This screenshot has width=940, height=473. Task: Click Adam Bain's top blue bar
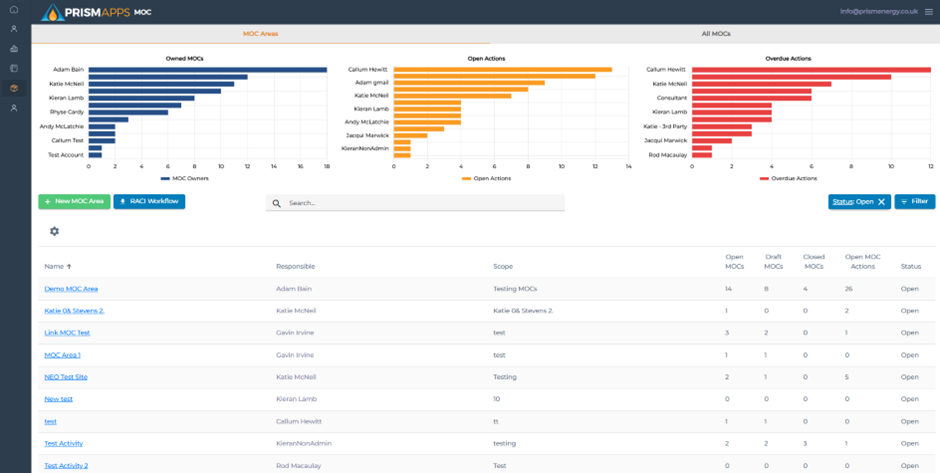pos(207,70)
